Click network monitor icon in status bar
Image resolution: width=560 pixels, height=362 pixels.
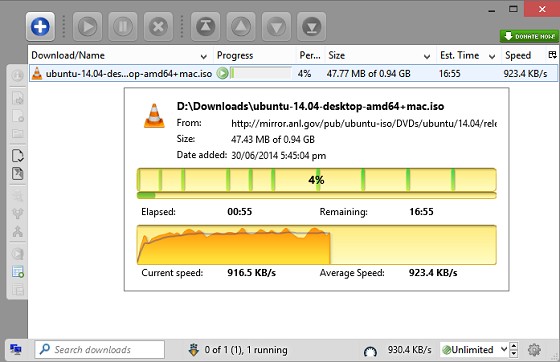pyautogui.click(x=16, y=349)
